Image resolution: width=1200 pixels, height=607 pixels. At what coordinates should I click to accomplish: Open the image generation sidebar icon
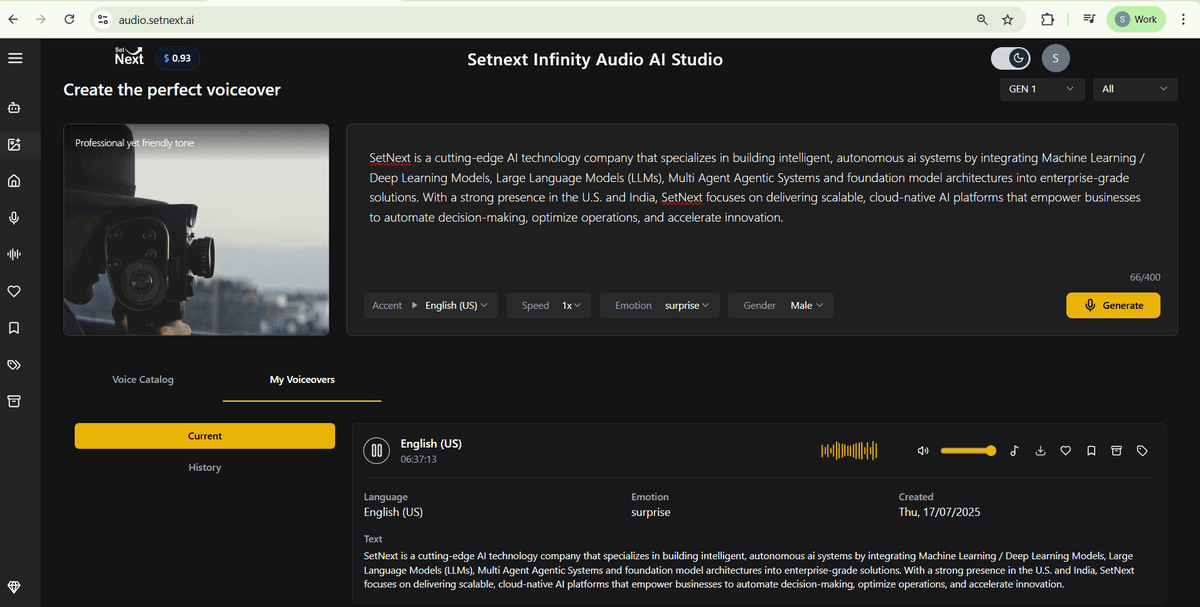(14, 144)
